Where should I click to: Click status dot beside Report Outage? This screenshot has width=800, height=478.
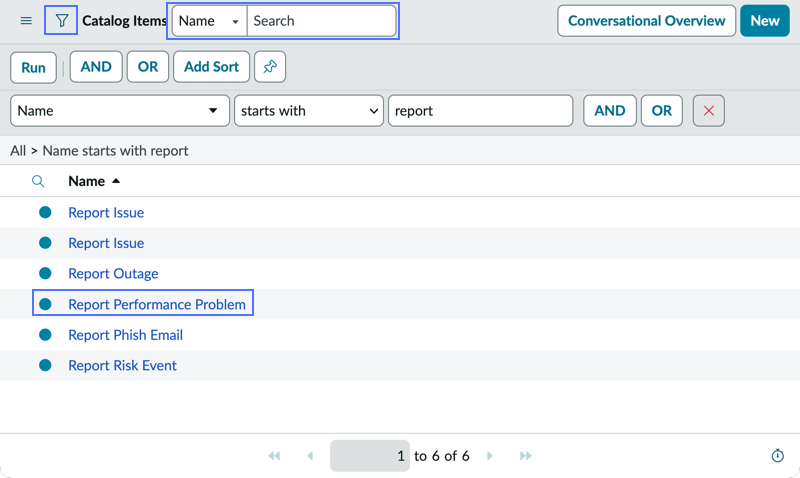click(45, 273)
